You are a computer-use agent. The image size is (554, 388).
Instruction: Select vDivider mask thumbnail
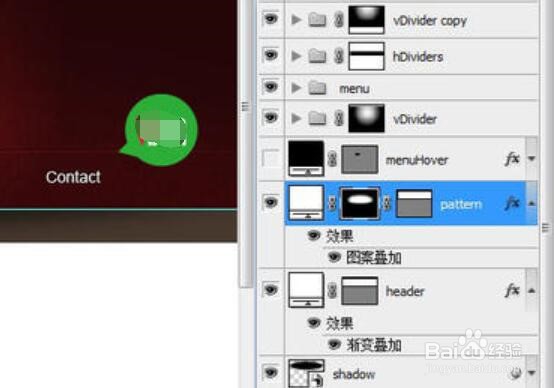click(x=366, y=118)
